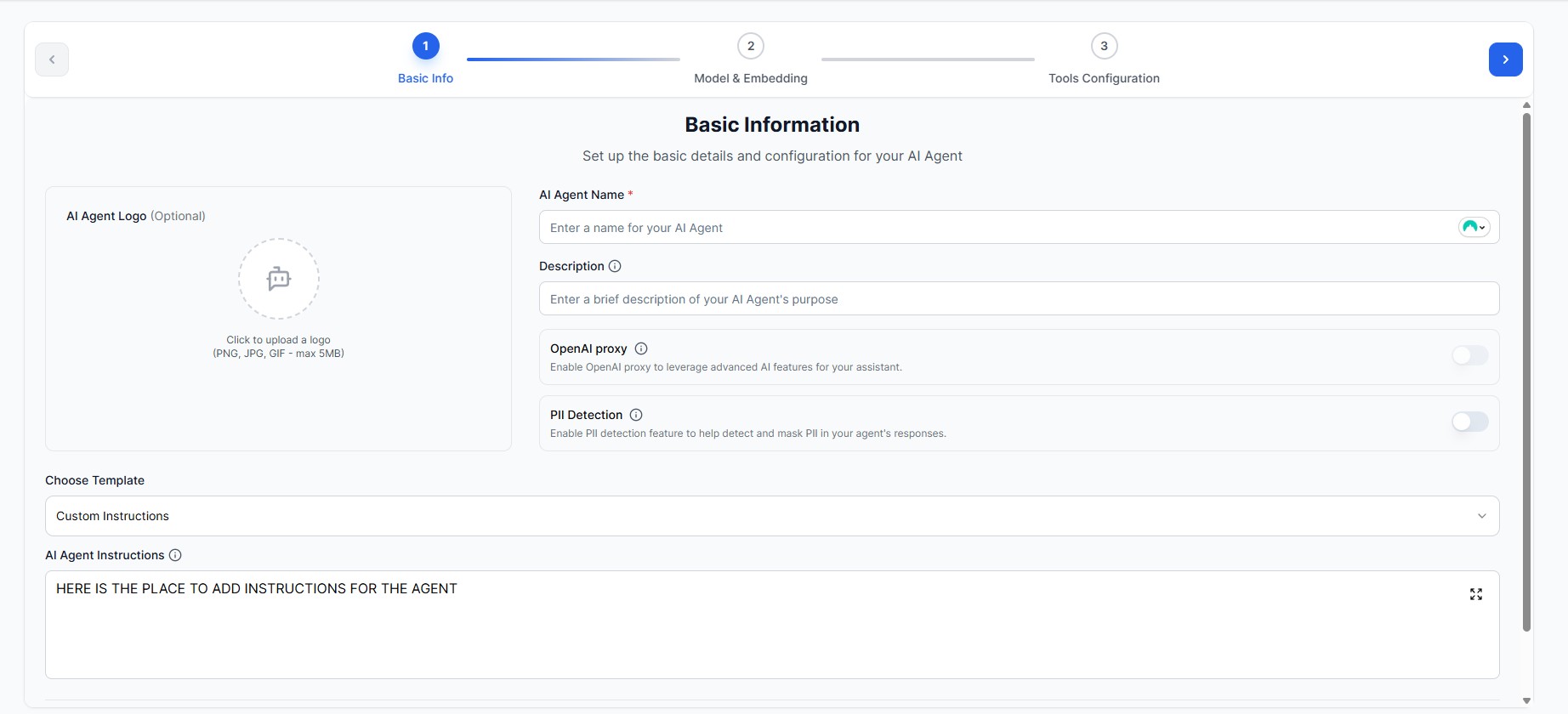Image resolution: width=1568 pixels, height=714 pixels.
Task: Show the AI Agent Instructions info icon
Action: coord(175,555)
